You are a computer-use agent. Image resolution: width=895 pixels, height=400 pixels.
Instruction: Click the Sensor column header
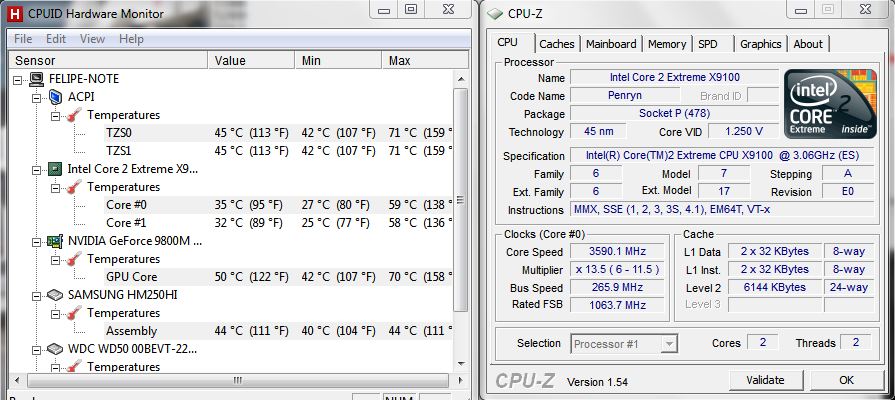(108, 60)
